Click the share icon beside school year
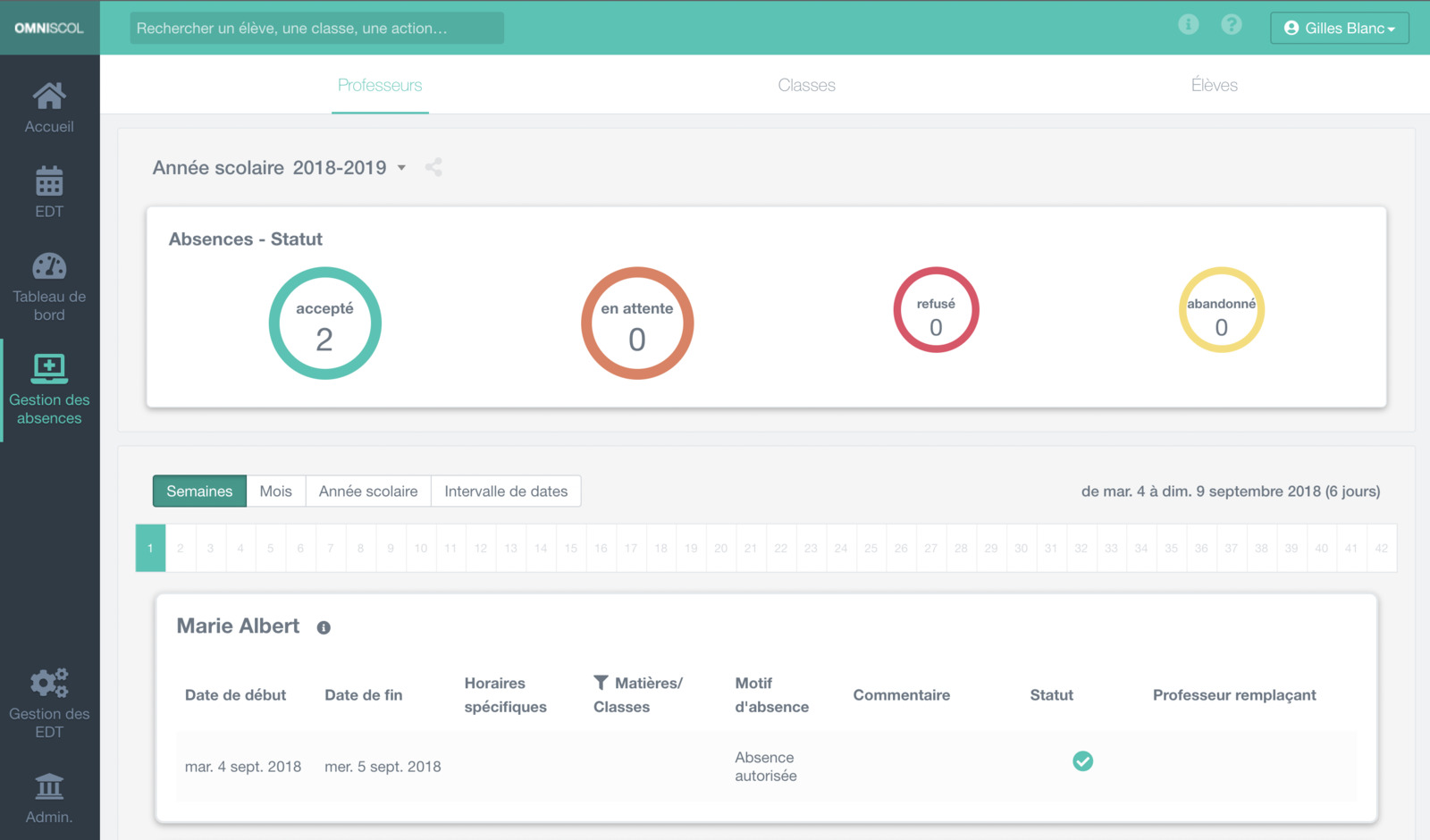 433,167
